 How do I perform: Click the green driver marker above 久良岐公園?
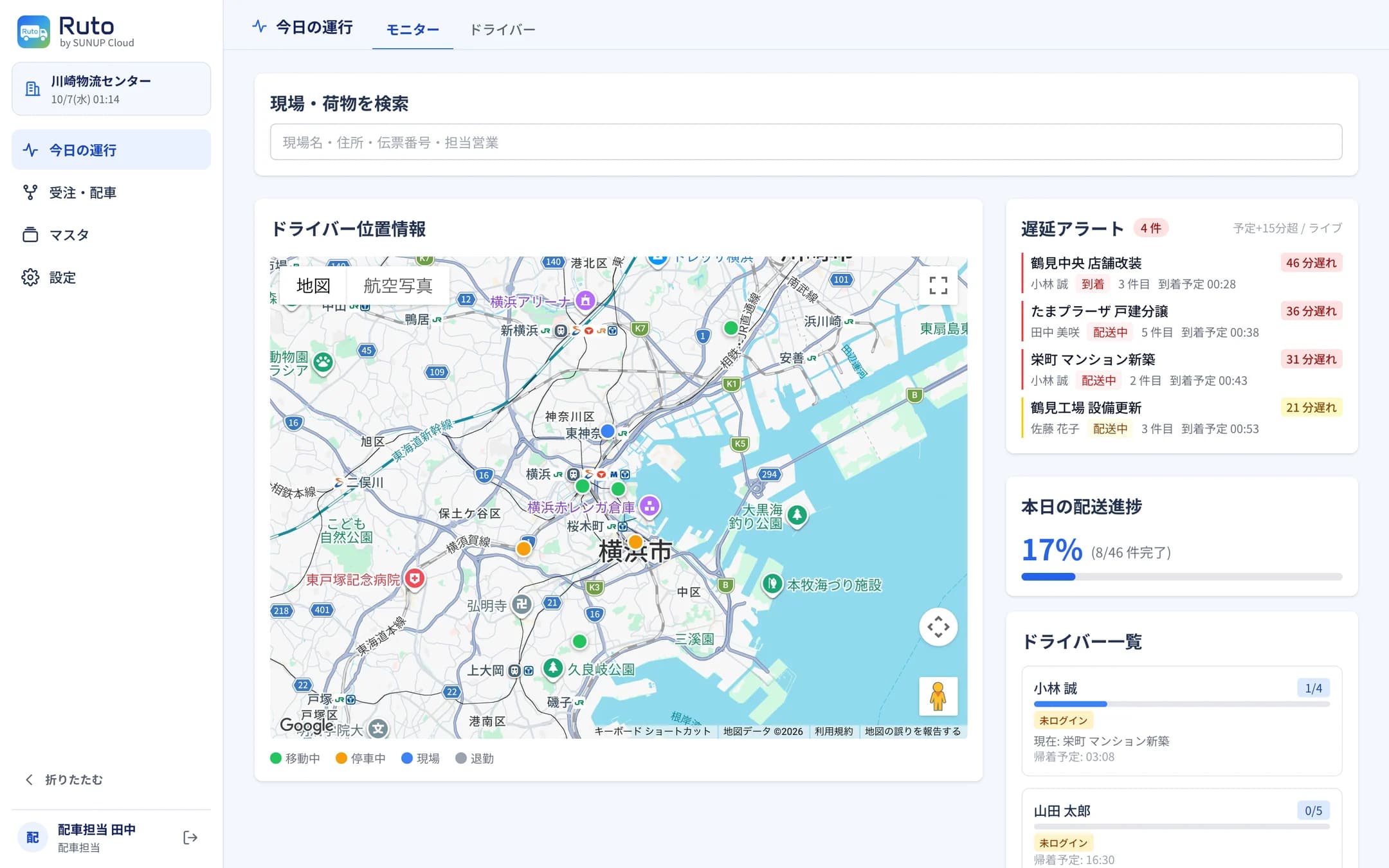(x=579, y=641)
